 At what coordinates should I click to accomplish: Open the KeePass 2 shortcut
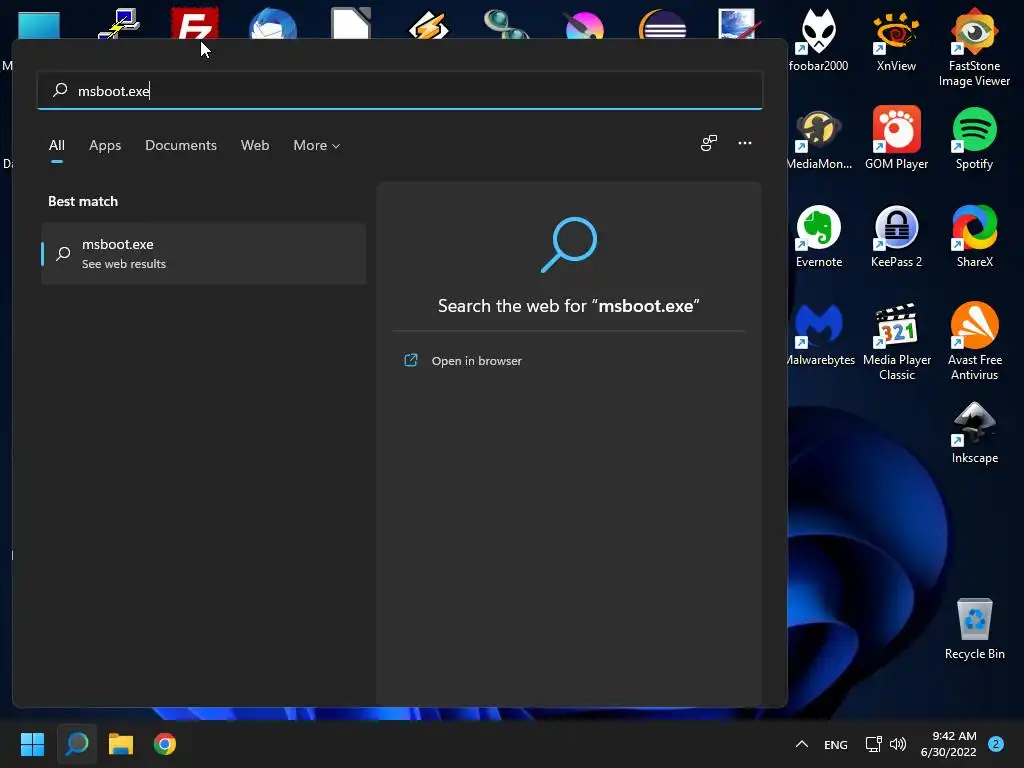click(x=896, y=236)
